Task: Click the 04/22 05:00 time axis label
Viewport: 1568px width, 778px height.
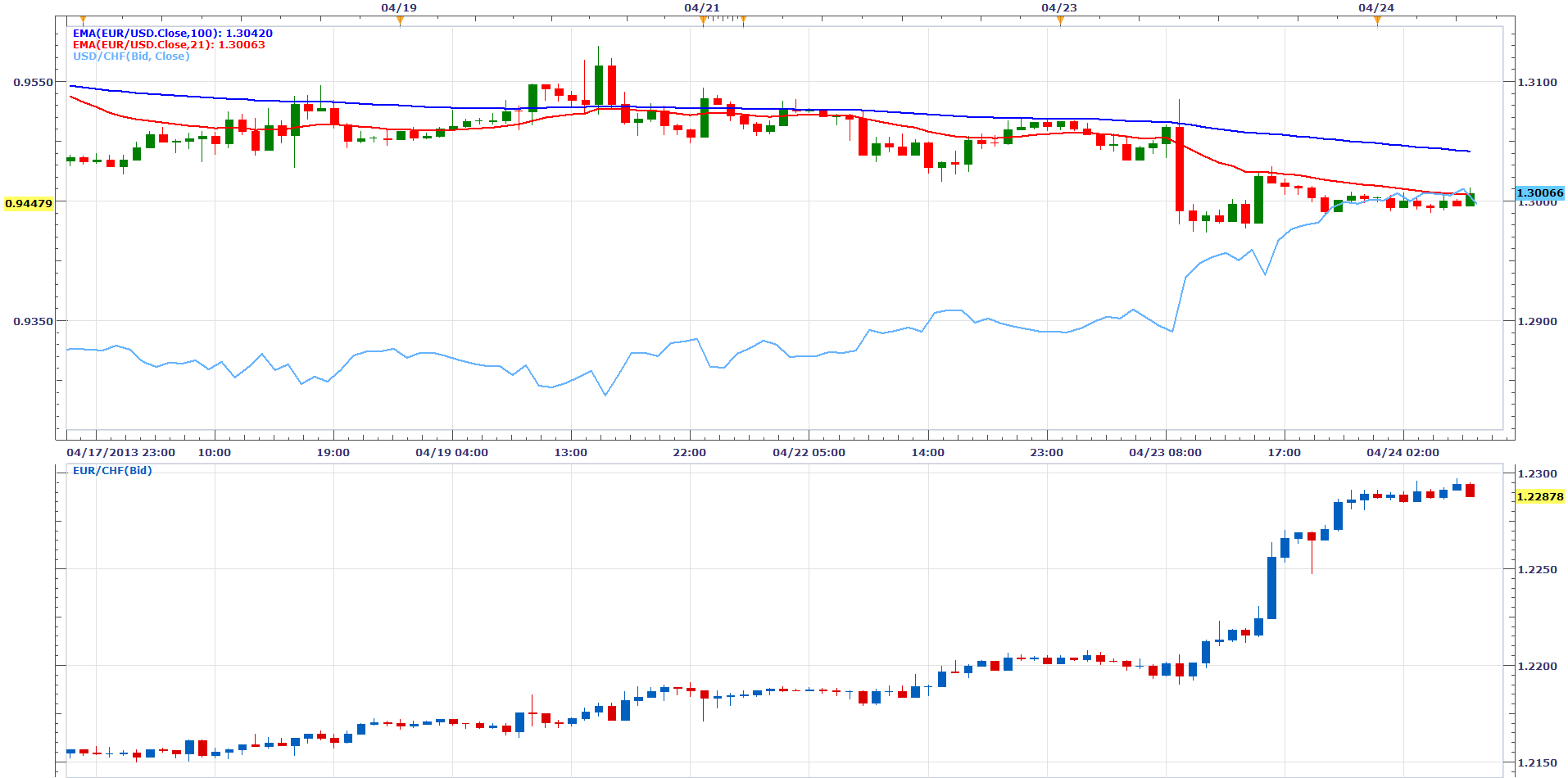Action: 809,453
